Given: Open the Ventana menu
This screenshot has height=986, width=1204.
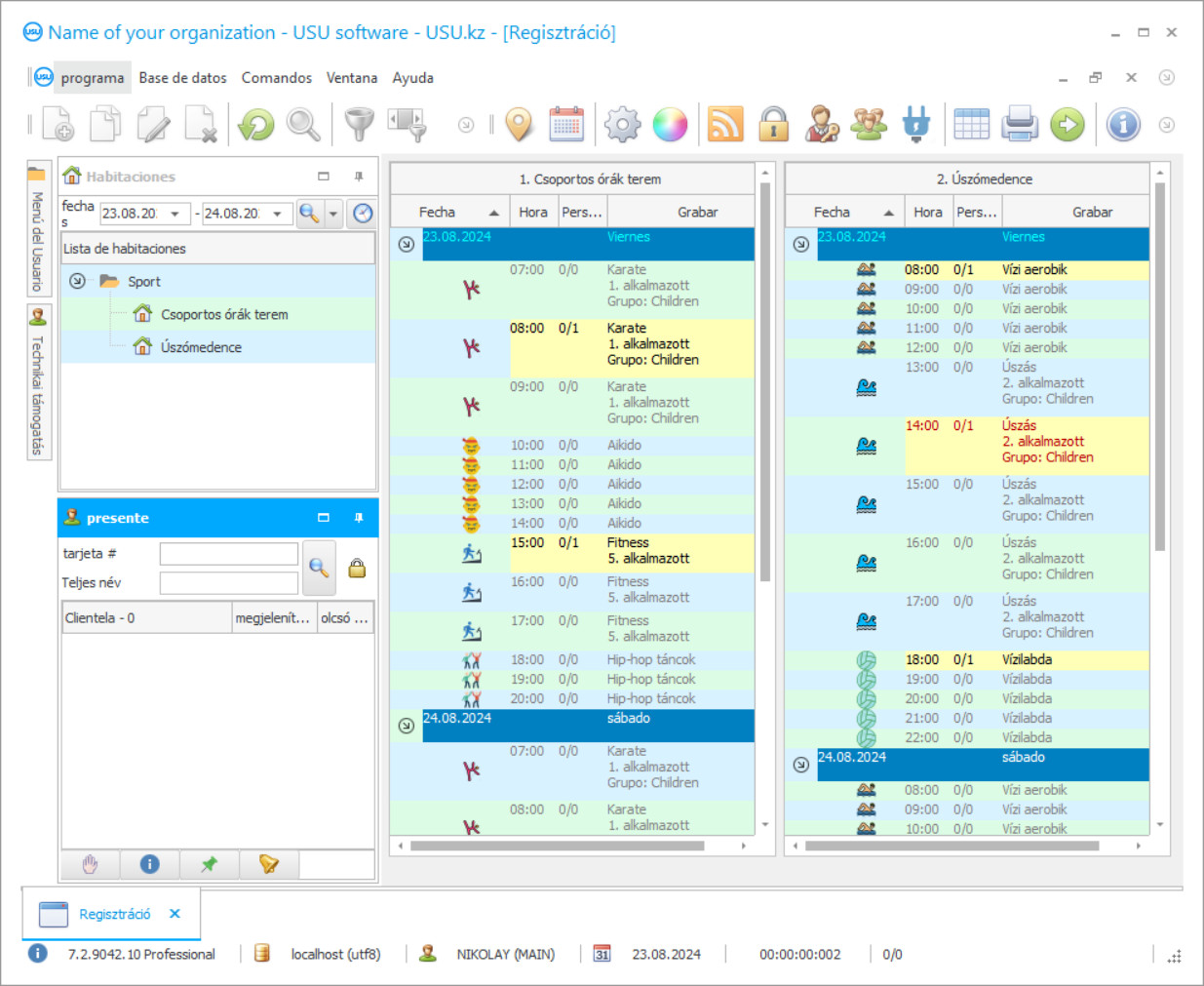Looking at the screenshot, I should tap(352, 78).
